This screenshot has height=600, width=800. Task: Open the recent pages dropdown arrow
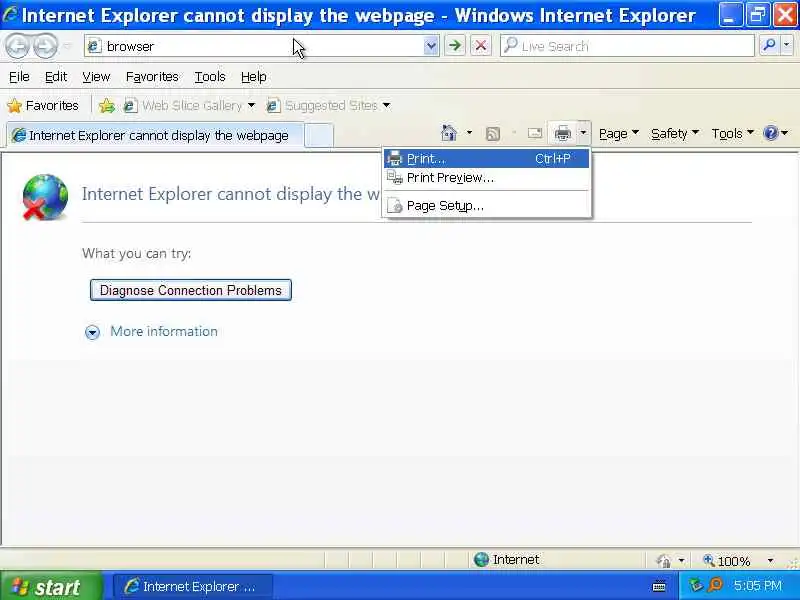[x=67, y=46]
